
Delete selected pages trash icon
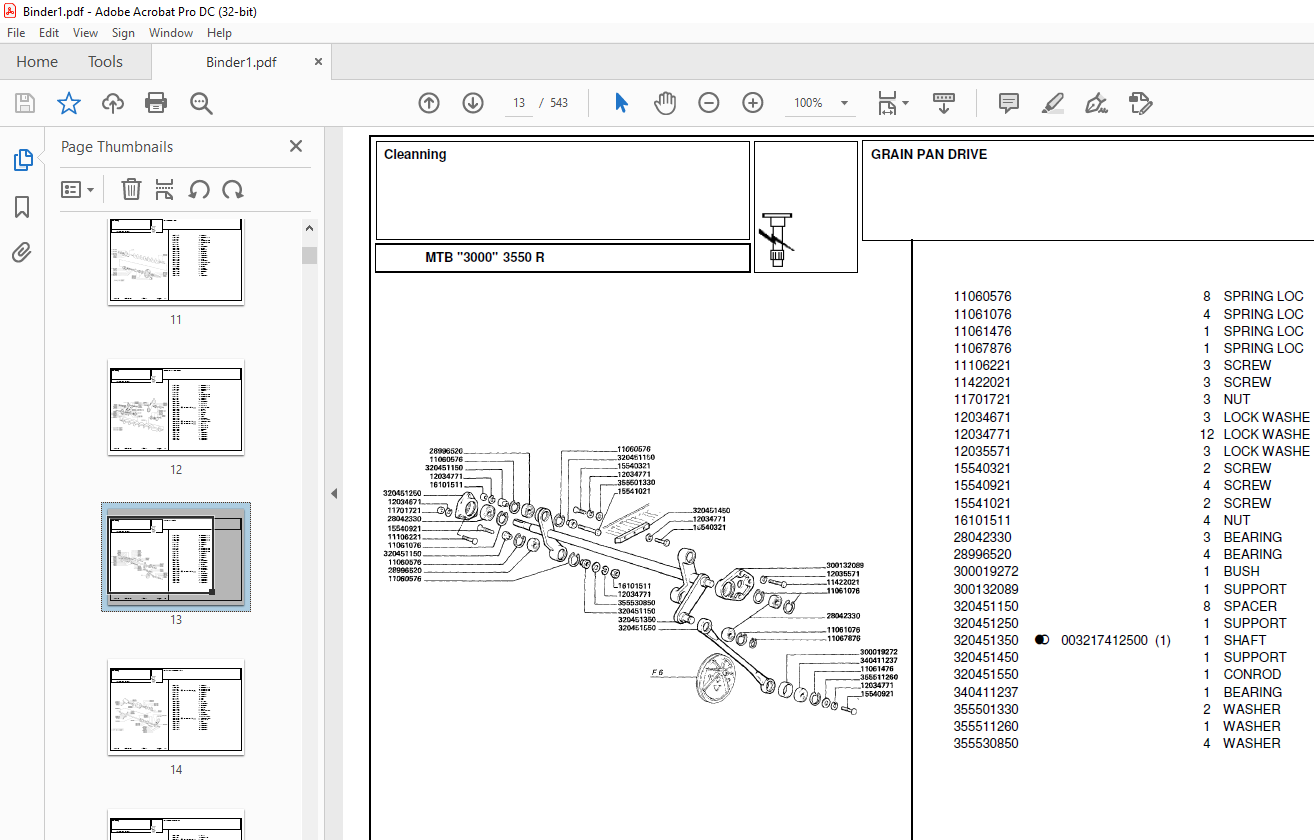[x=131, y=189]
